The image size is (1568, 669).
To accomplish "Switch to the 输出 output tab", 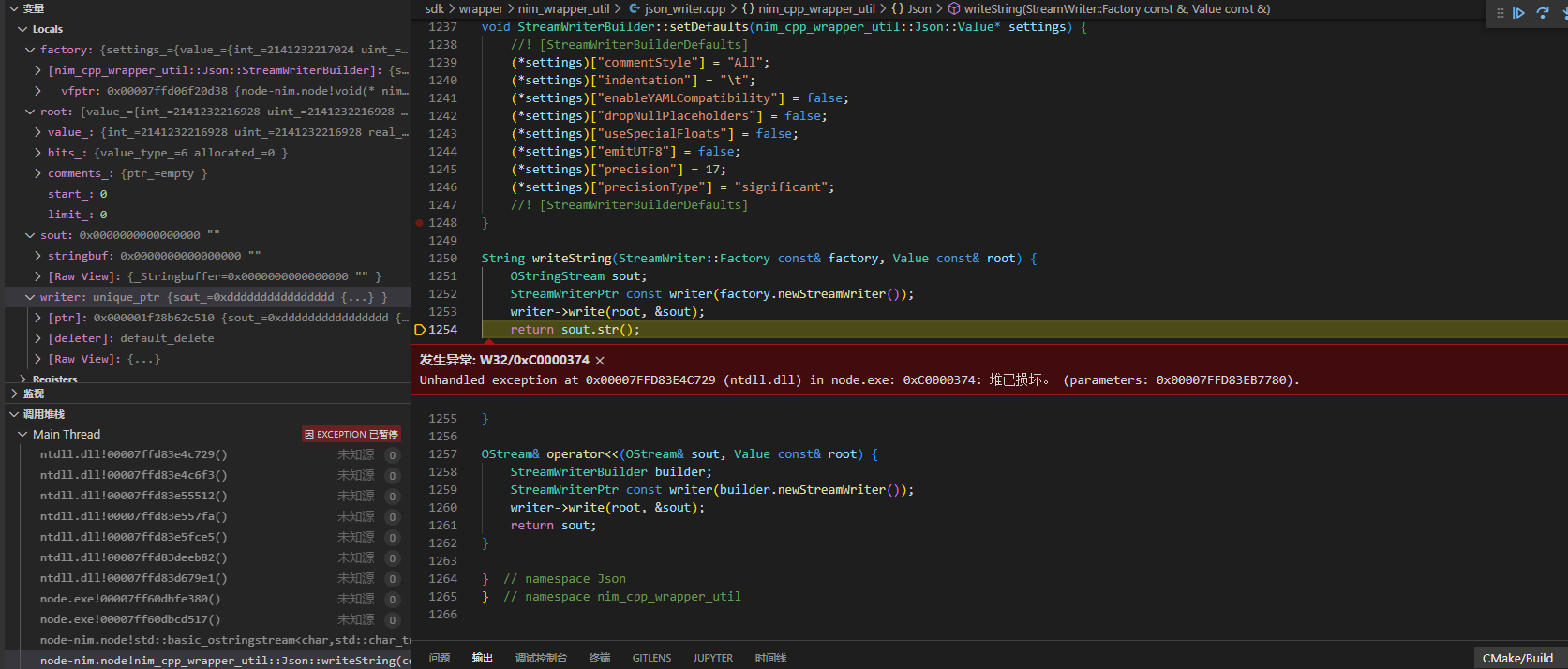I will (x=482, y=658).
